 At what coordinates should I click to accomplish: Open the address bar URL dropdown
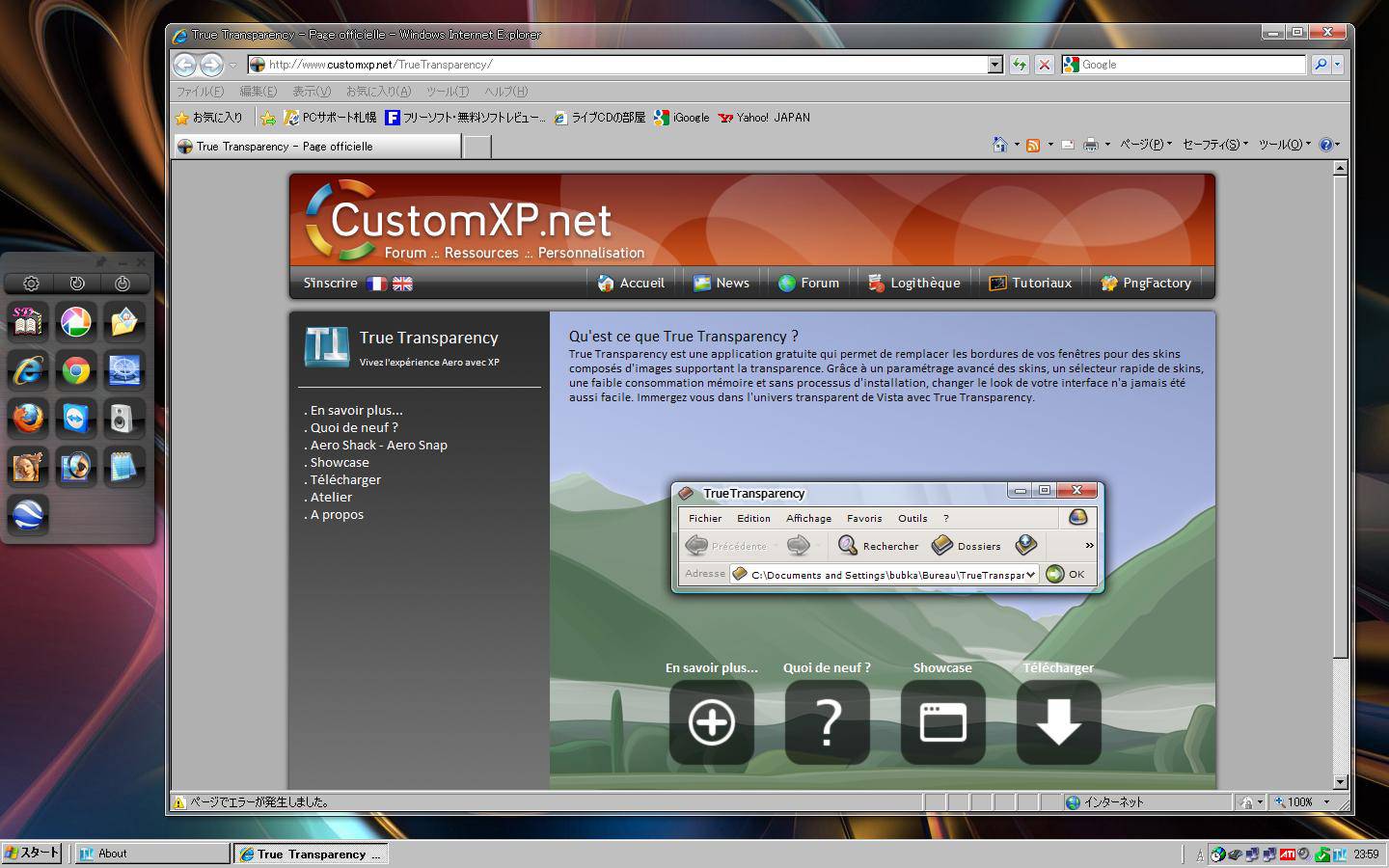995,65
